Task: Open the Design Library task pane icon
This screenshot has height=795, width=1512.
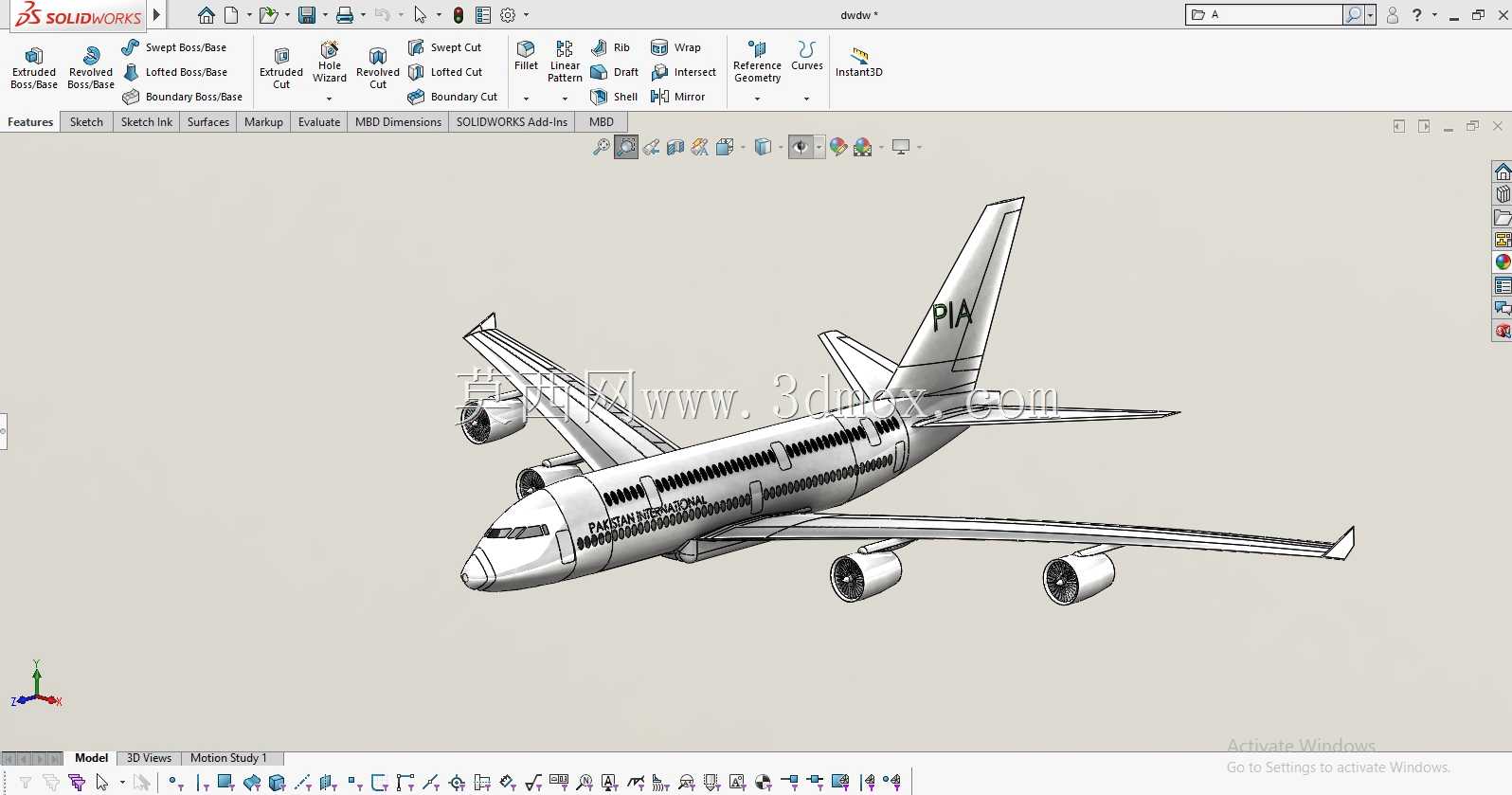Action: tap(1503, 194)
